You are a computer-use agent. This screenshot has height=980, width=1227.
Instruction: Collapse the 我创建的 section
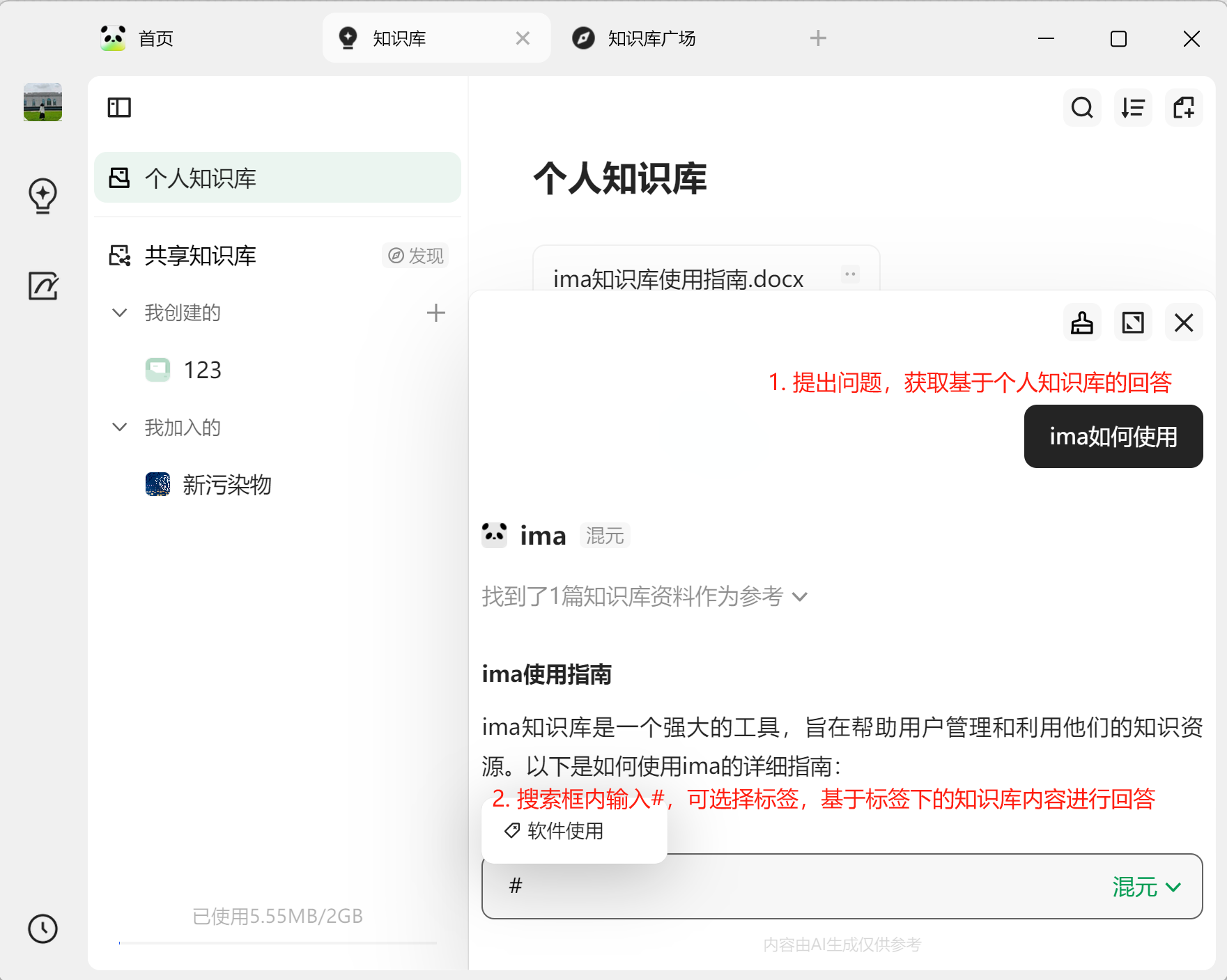click(x=119, y=313)
